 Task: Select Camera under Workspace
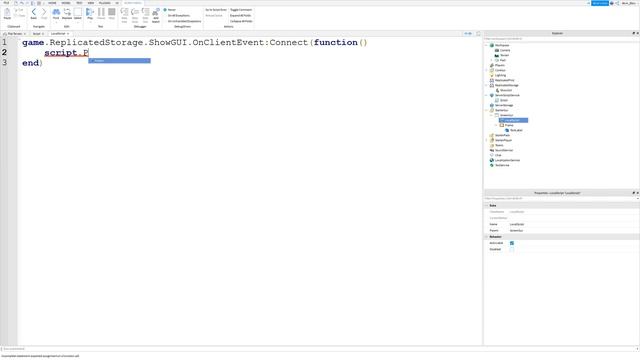pos(505,50)
